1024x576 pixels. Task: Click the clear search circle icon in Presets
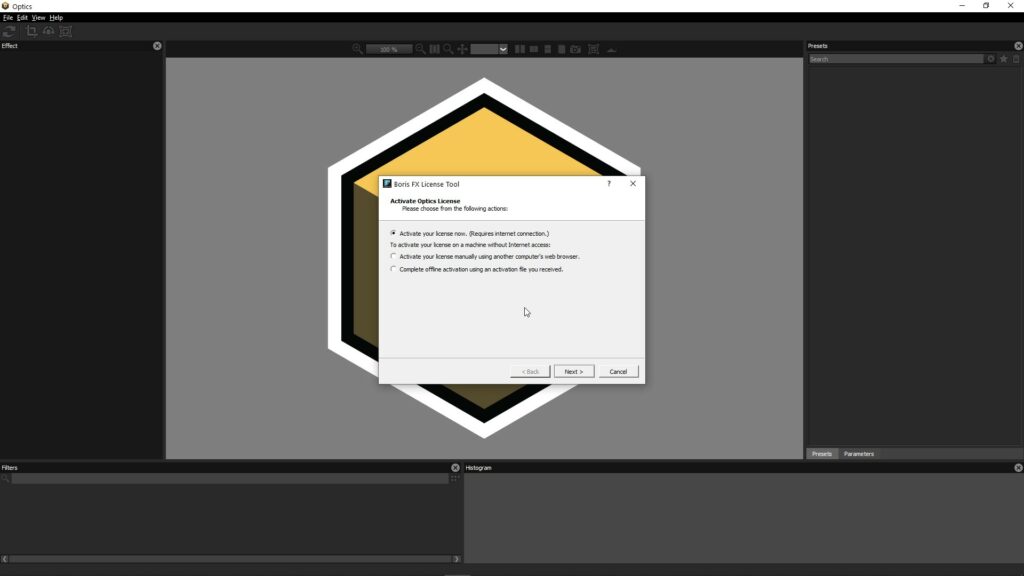coord(991,59)
